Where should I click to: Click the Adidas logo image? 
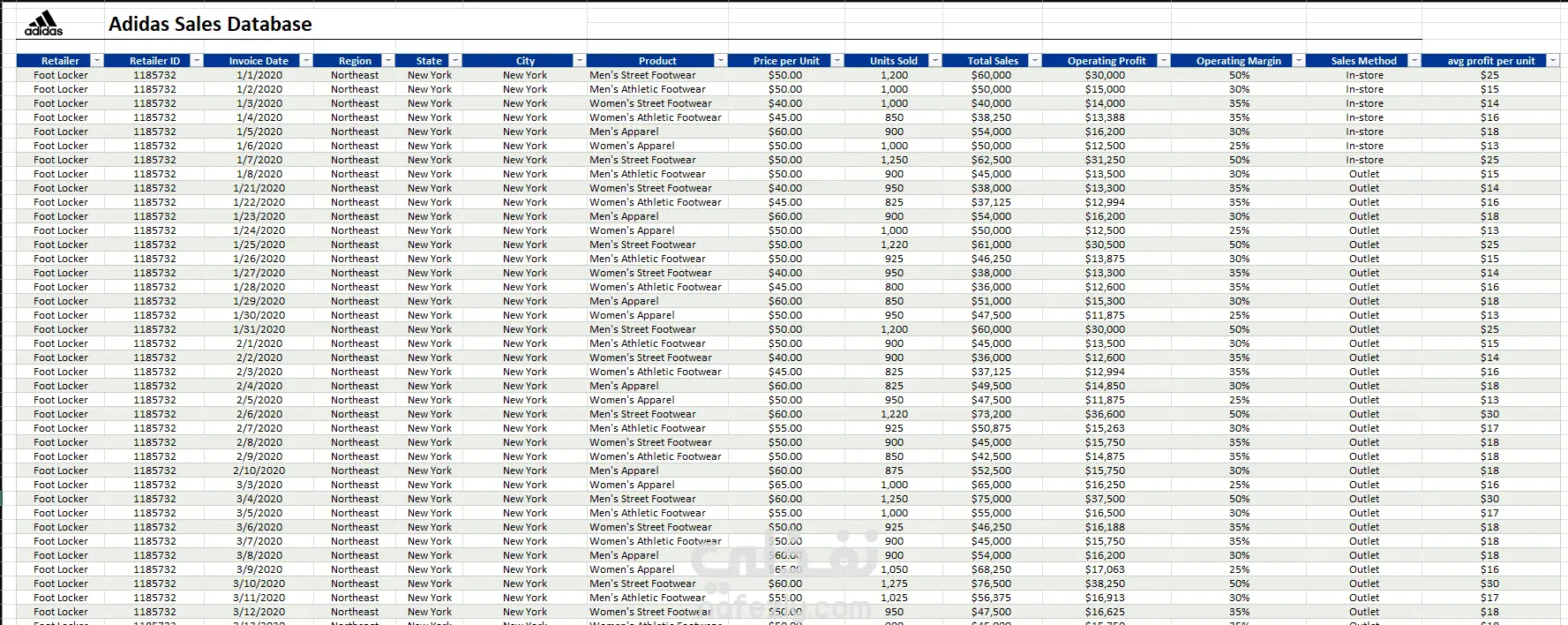click(43, 24)
